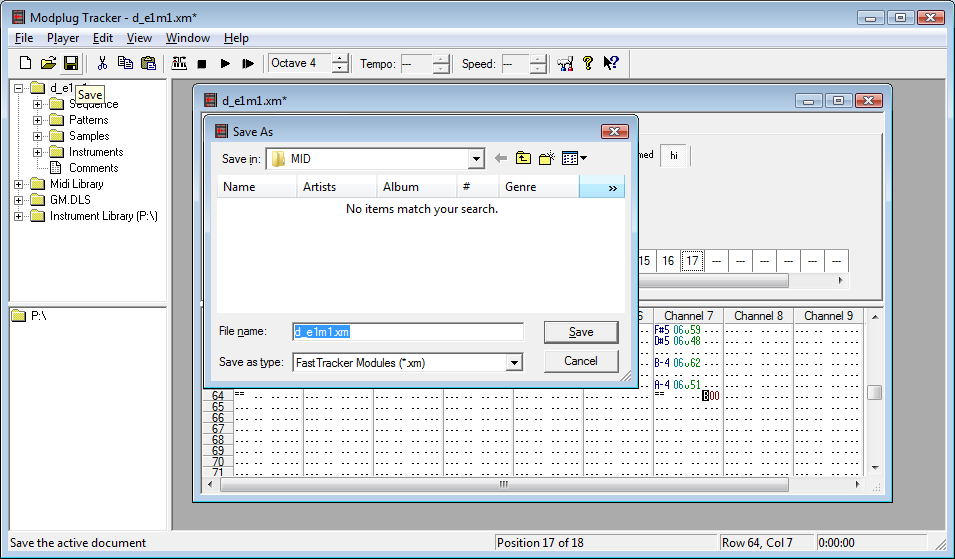The image size is (955, 559).
Task: Sort by the Genre column header
Action: point(538,187)
